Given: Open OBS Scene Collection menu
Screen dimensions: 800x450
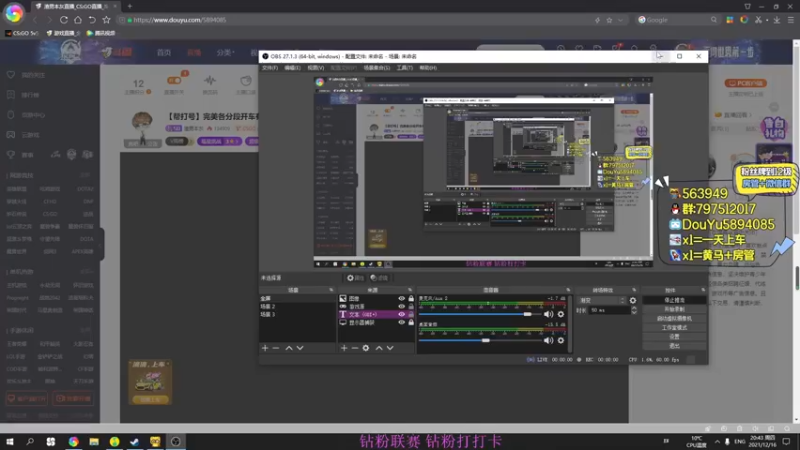Looking at the screenshot, I should (x=377, y=68).
